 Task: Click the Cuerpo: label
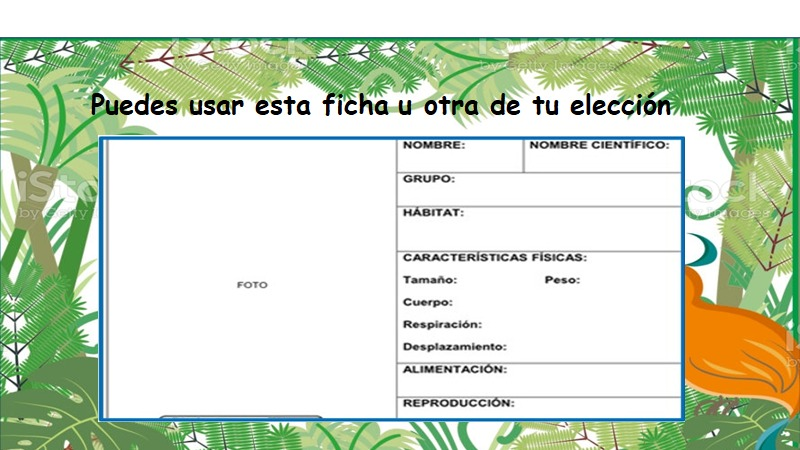(428, 302)
